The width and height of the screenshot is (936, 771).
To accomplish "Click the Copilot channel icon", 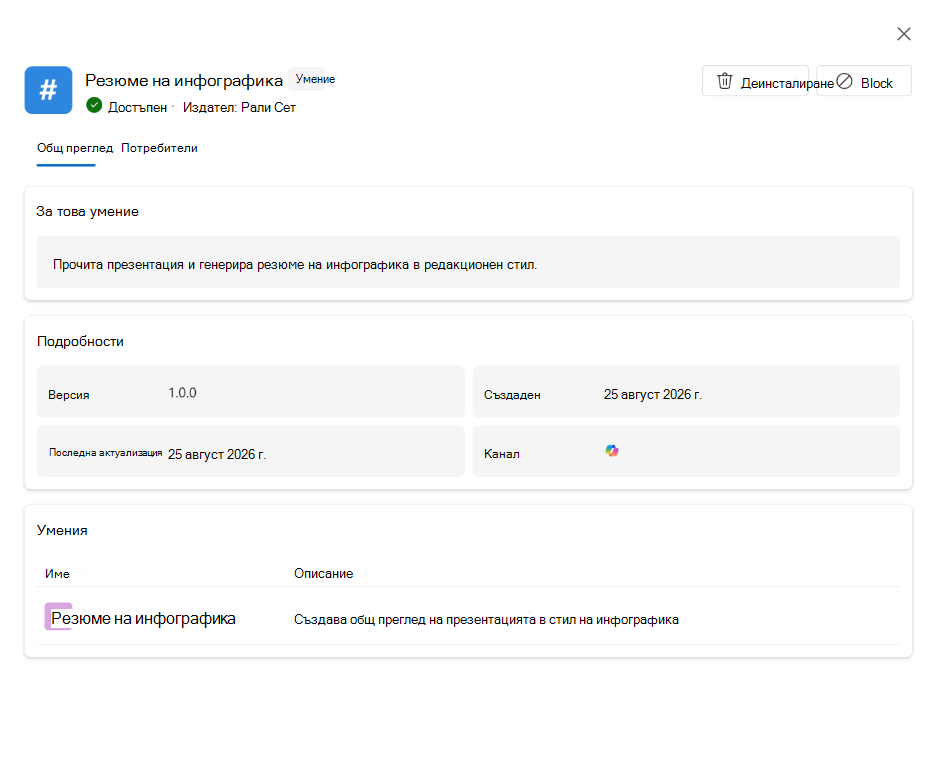I will 612,451.
